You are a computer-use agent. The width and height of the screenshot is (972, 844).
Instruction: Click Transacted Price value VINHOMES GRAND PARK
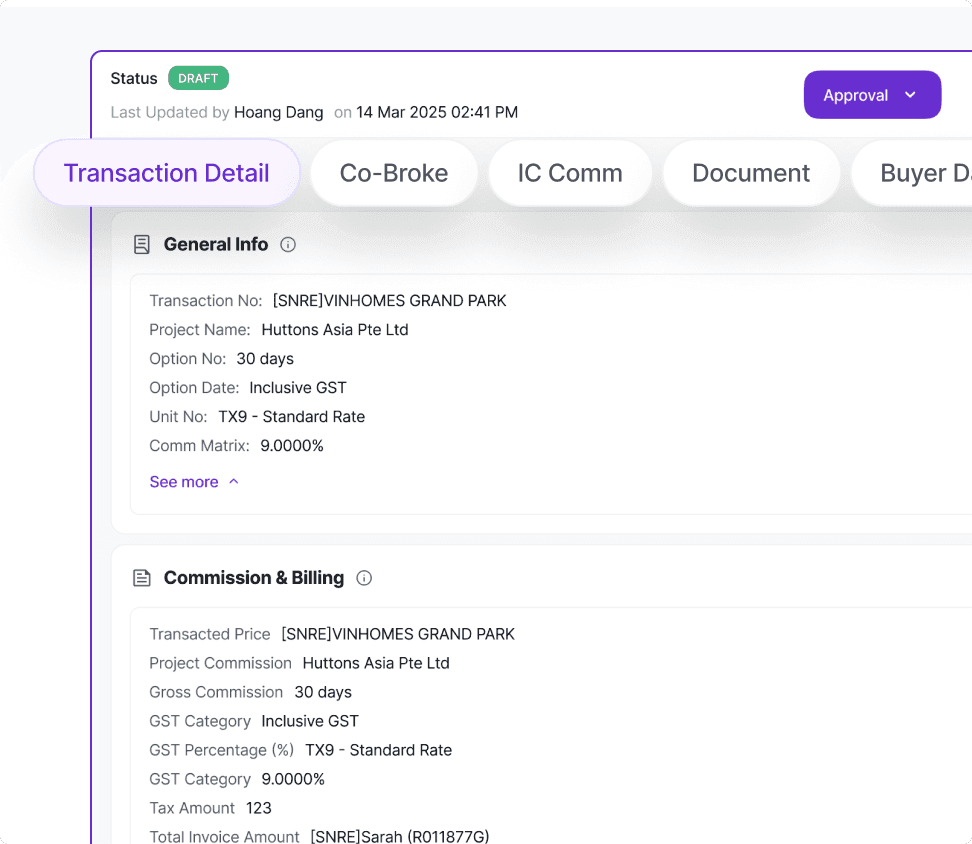pyautogui.click(x=398, y=634)
